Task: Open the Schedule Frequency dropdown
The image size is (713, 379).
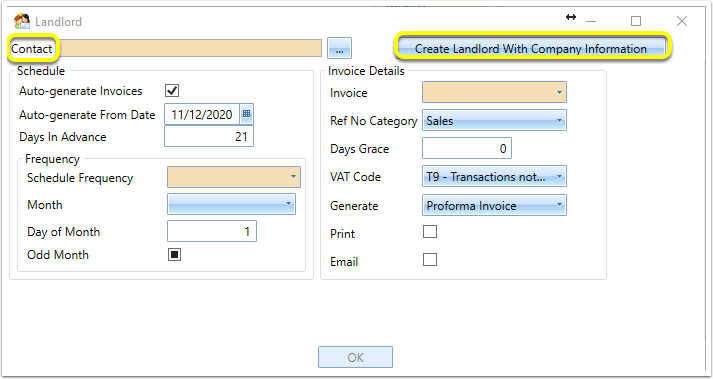Action: point(234,177)
